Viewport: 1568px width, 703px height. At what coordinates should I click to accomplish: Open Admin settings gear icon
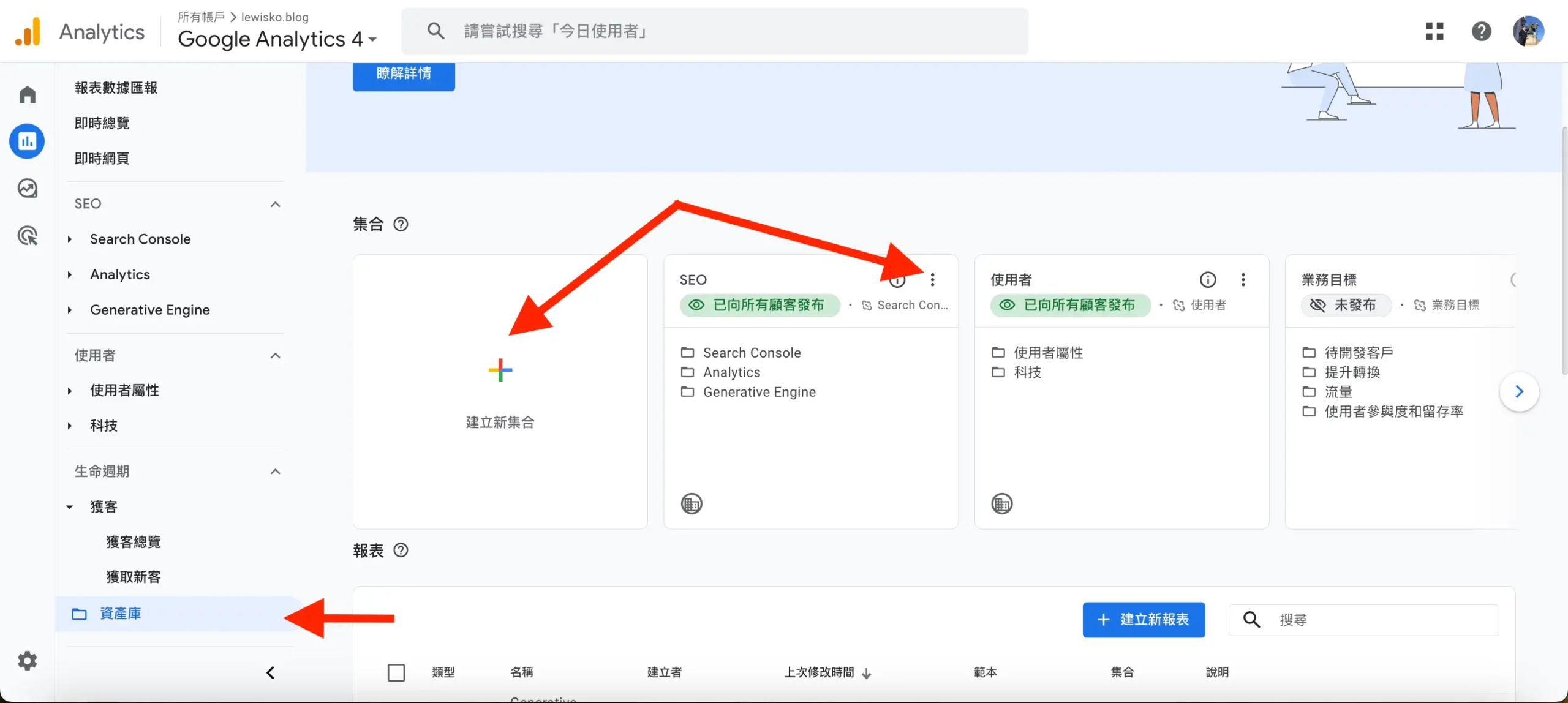coord(27,661)
